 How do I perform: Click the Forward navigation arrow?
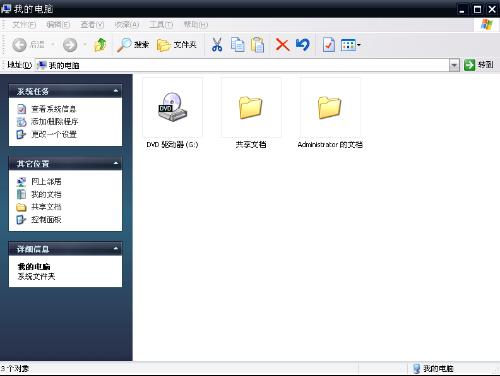coord(70,45)
